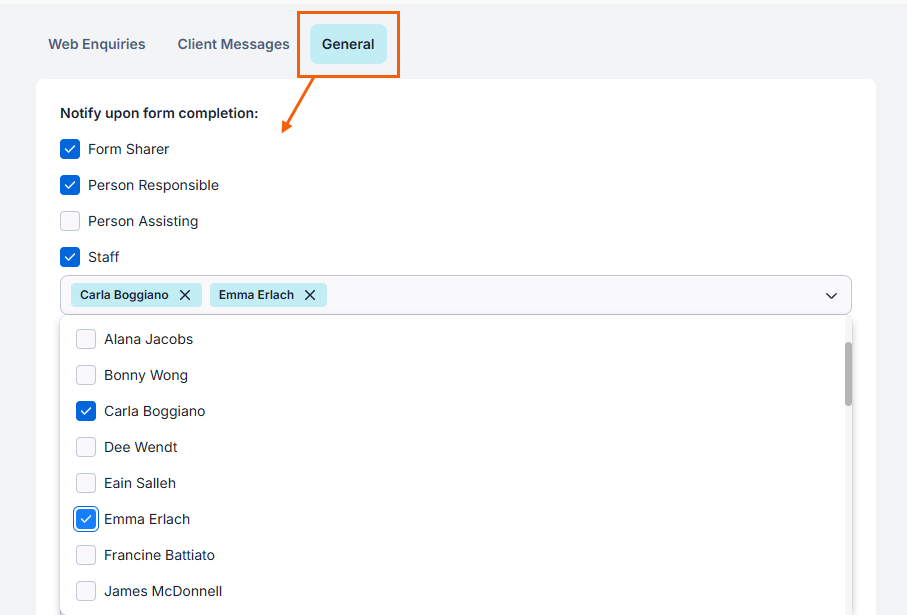The image size is (907, 615).
Task: Select Francine Battiato checkbox
Action: 87,555
